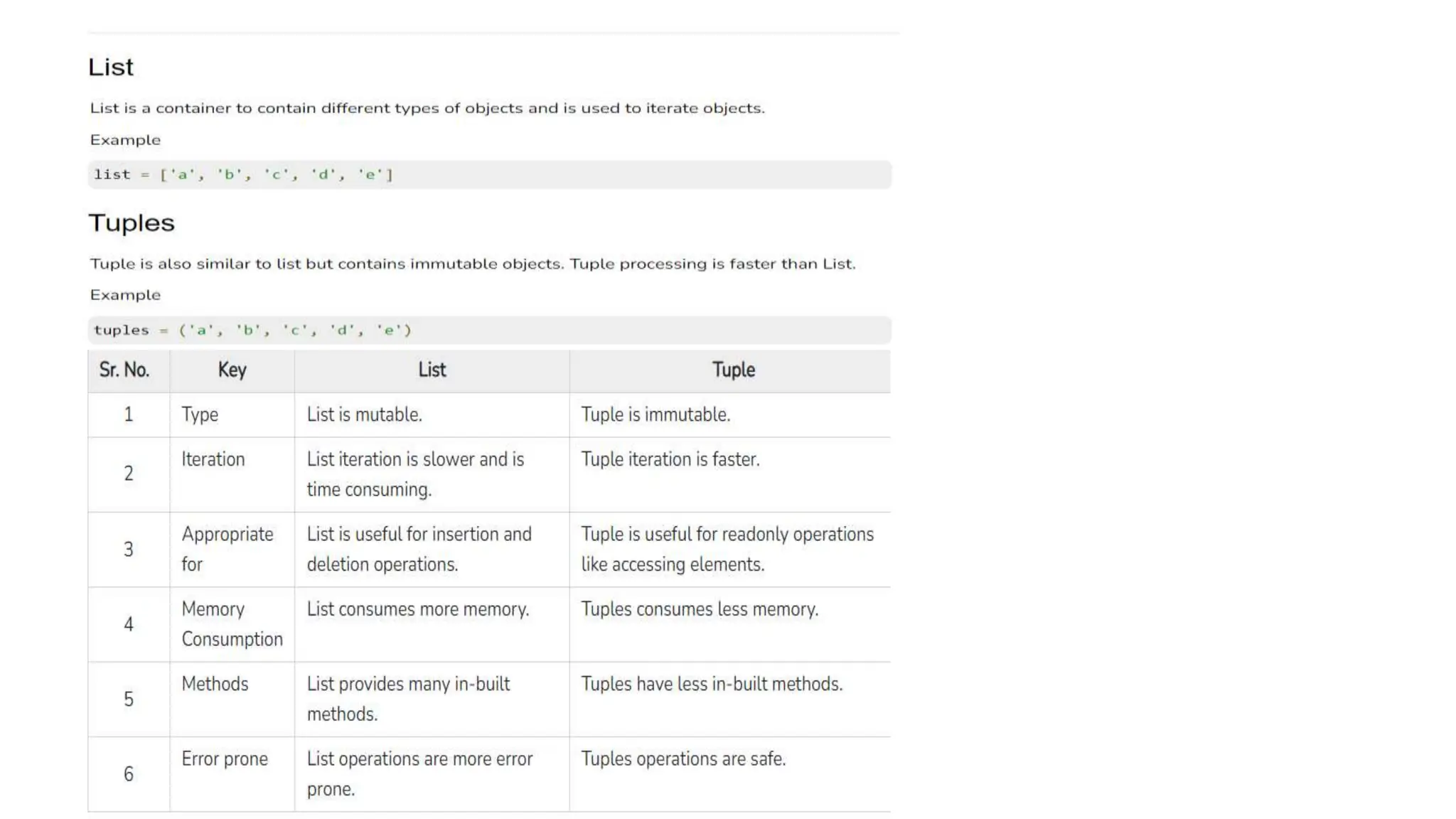The height and width of the screenshot is (819, 1456).
Task: Click the Type key cell
Action: pyautogui.click(x=232, y=415)
